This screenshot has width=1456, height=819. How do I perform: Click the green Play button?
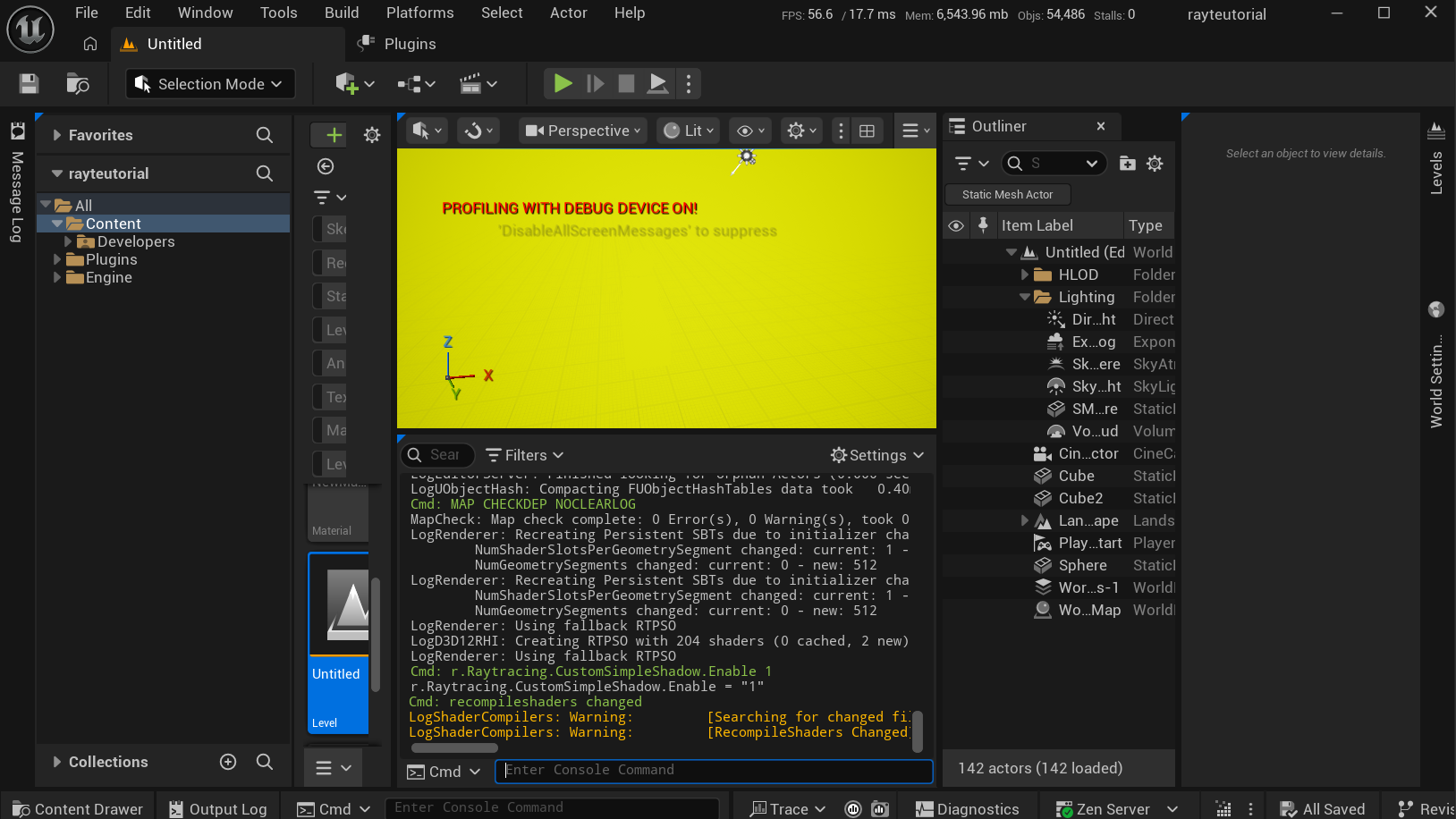tap(563, 84)
